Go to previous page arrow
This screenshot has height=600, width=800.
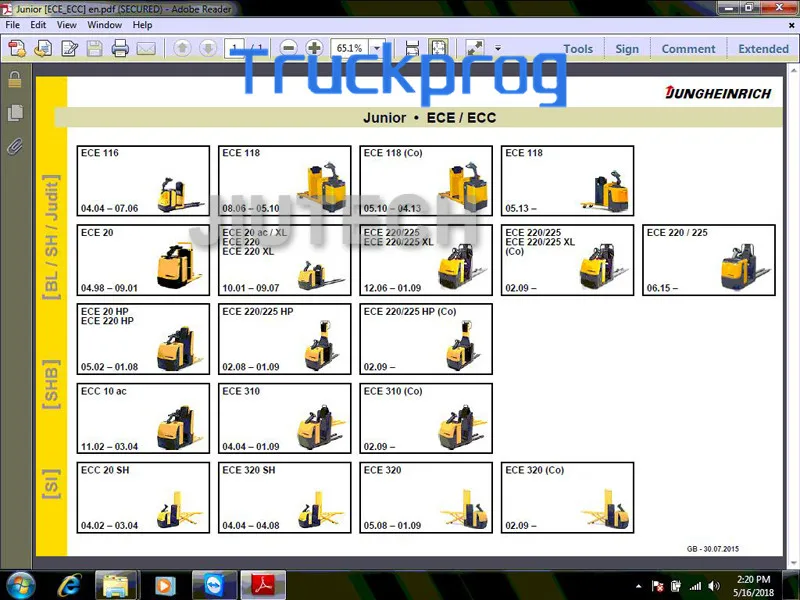point(182,48)
